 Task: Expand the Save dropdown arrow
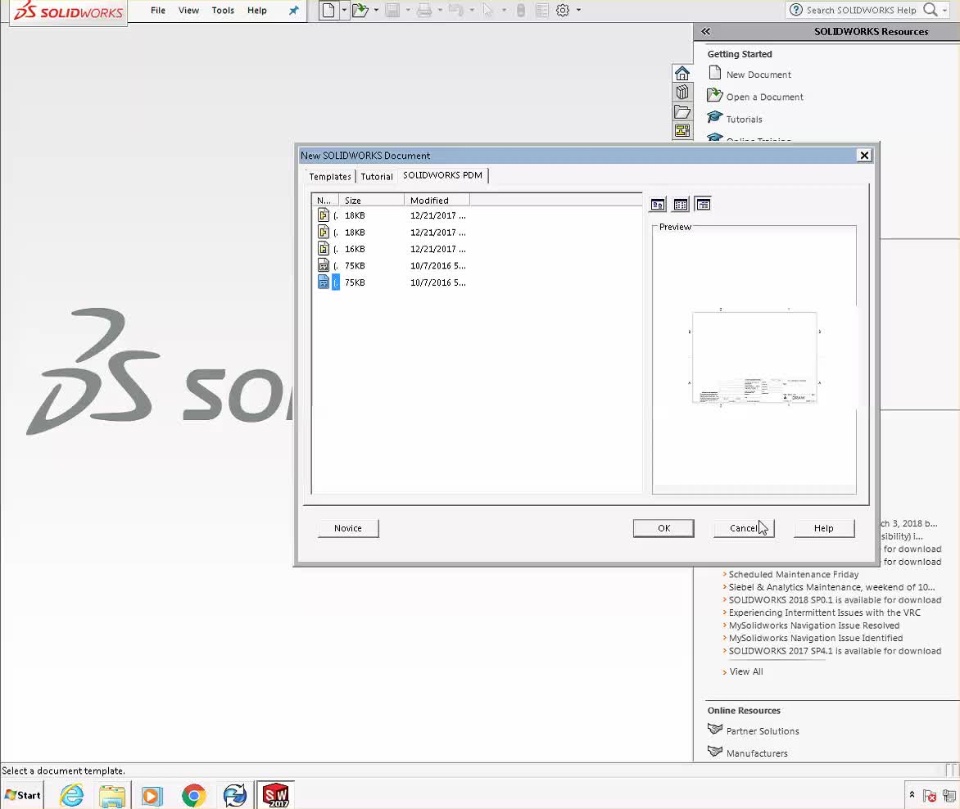coord(408,10)
